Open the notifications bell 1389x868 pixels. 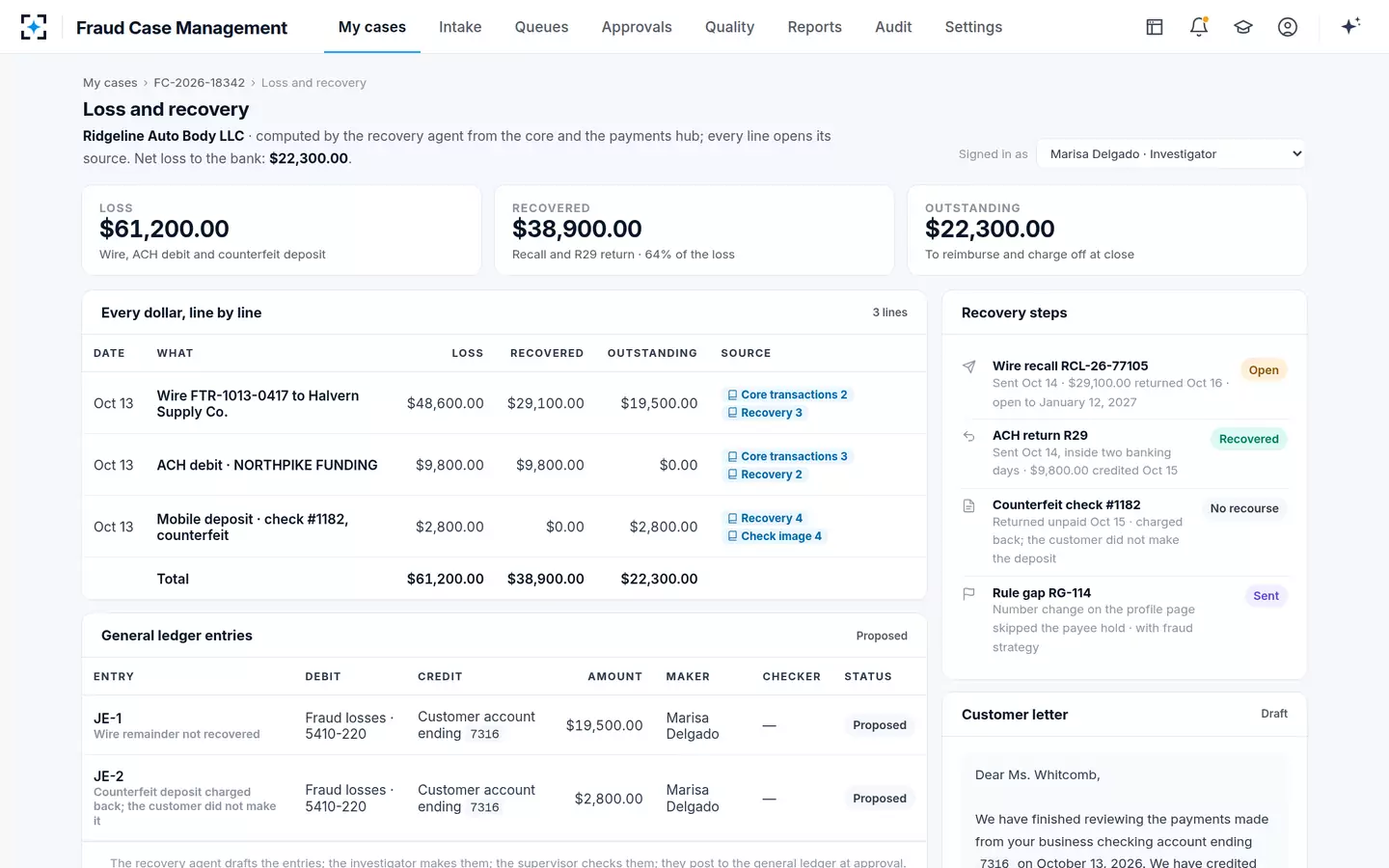coord(1199,27)
